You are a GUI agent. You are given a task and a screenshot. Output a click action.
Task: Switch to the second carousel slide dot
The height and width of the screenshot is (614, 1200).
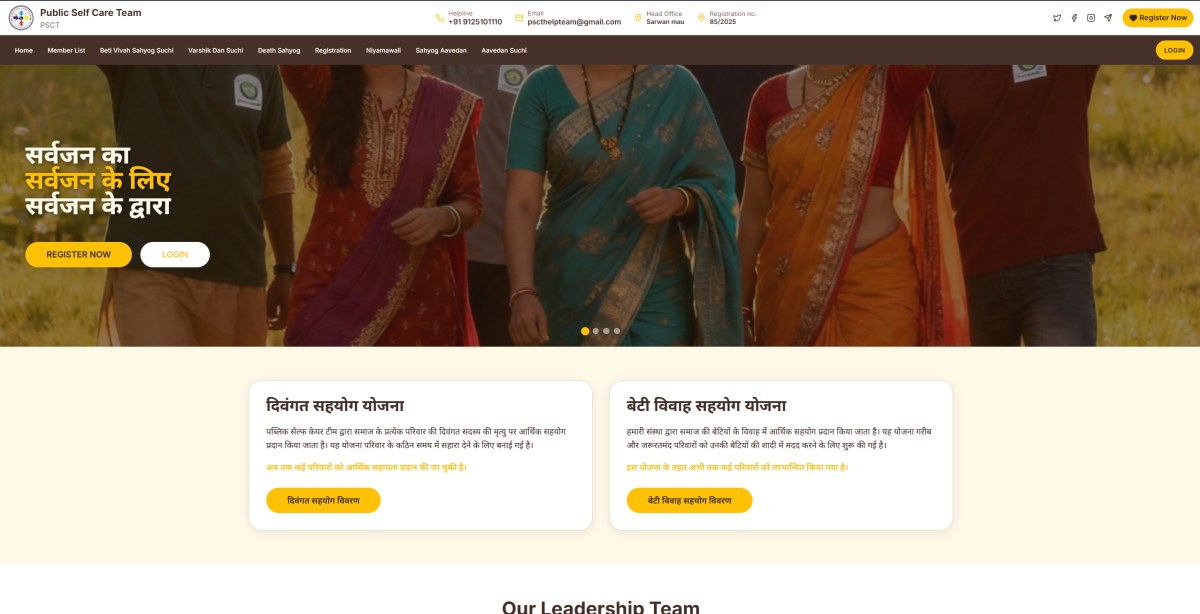coord(596,330)
